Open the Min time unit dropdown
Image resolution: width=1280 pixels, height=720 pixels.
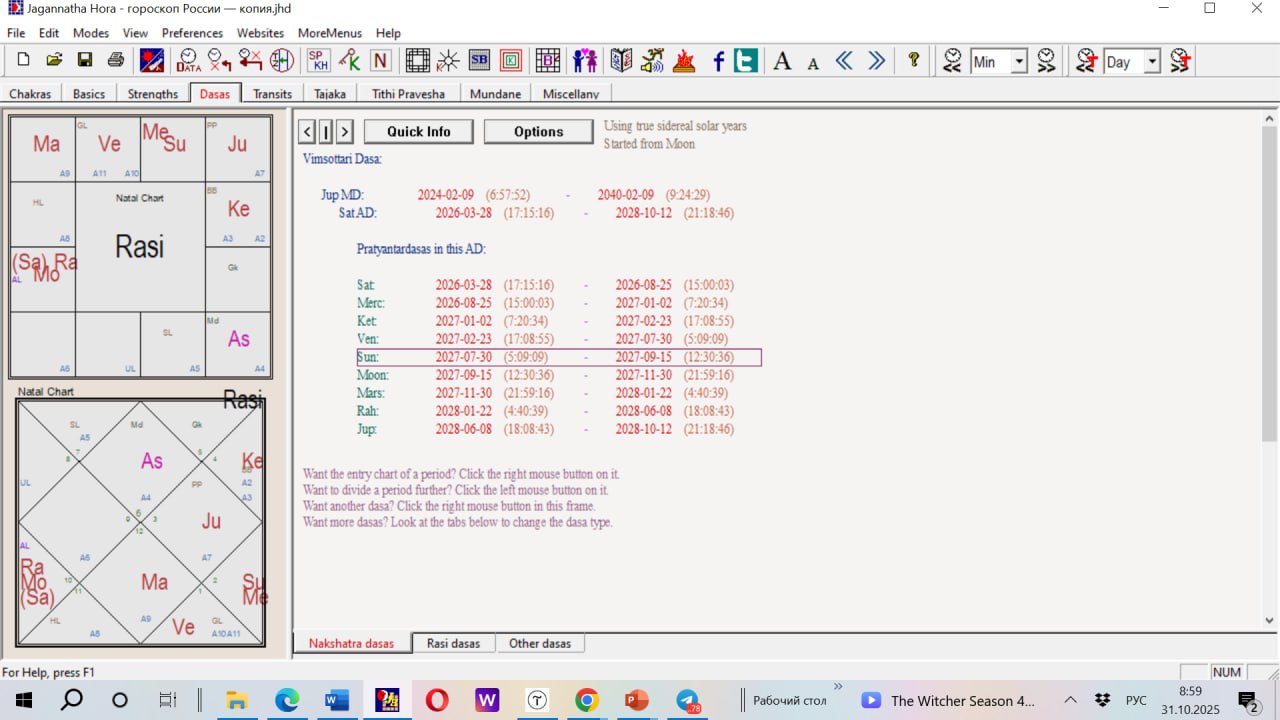pyautogui.click(x=1019, y=62)
